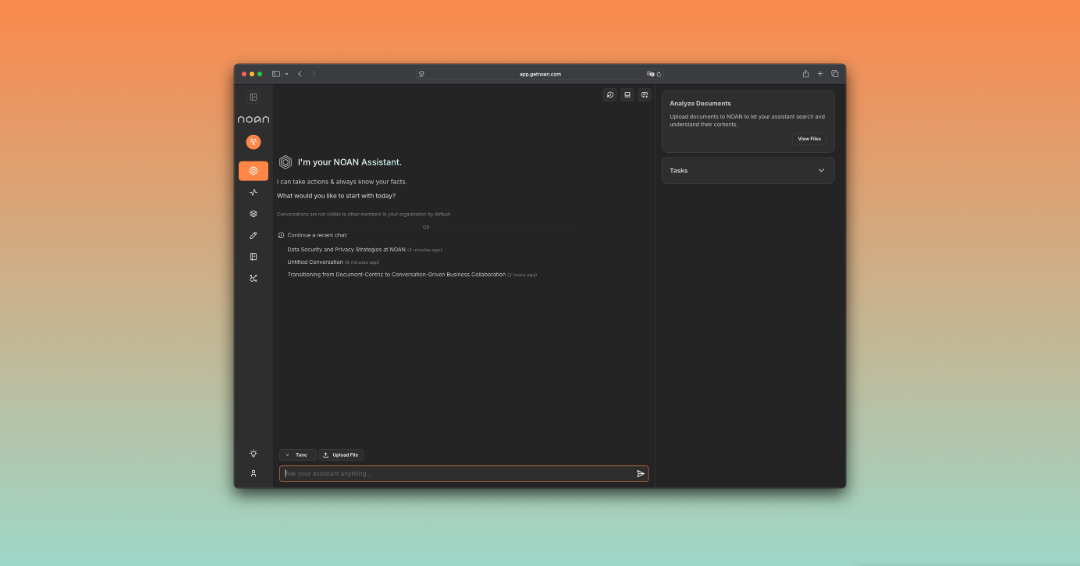This screenshot has width=1080, height=566.
Task: Click the Ask your assistant anything field
Action: pos(464,474)
